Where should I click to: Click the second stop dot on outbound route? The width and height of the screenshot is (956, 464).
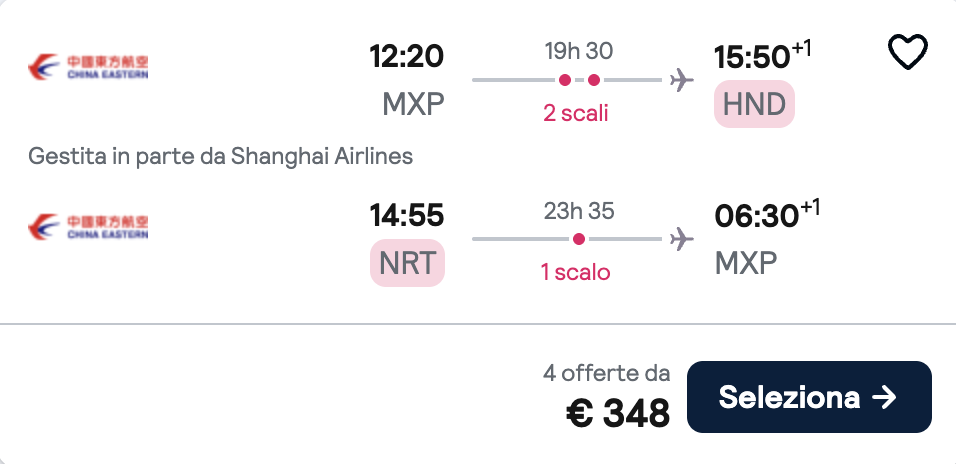click(x=594, y=80)
